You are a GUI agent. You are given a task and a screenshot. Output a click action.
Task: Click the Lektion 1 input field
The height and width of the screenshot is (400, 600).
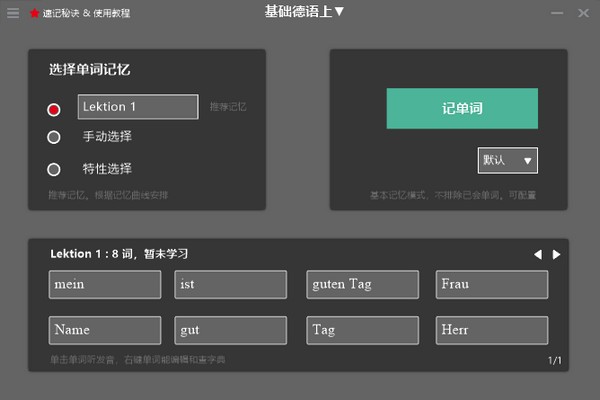click(137, 107)
